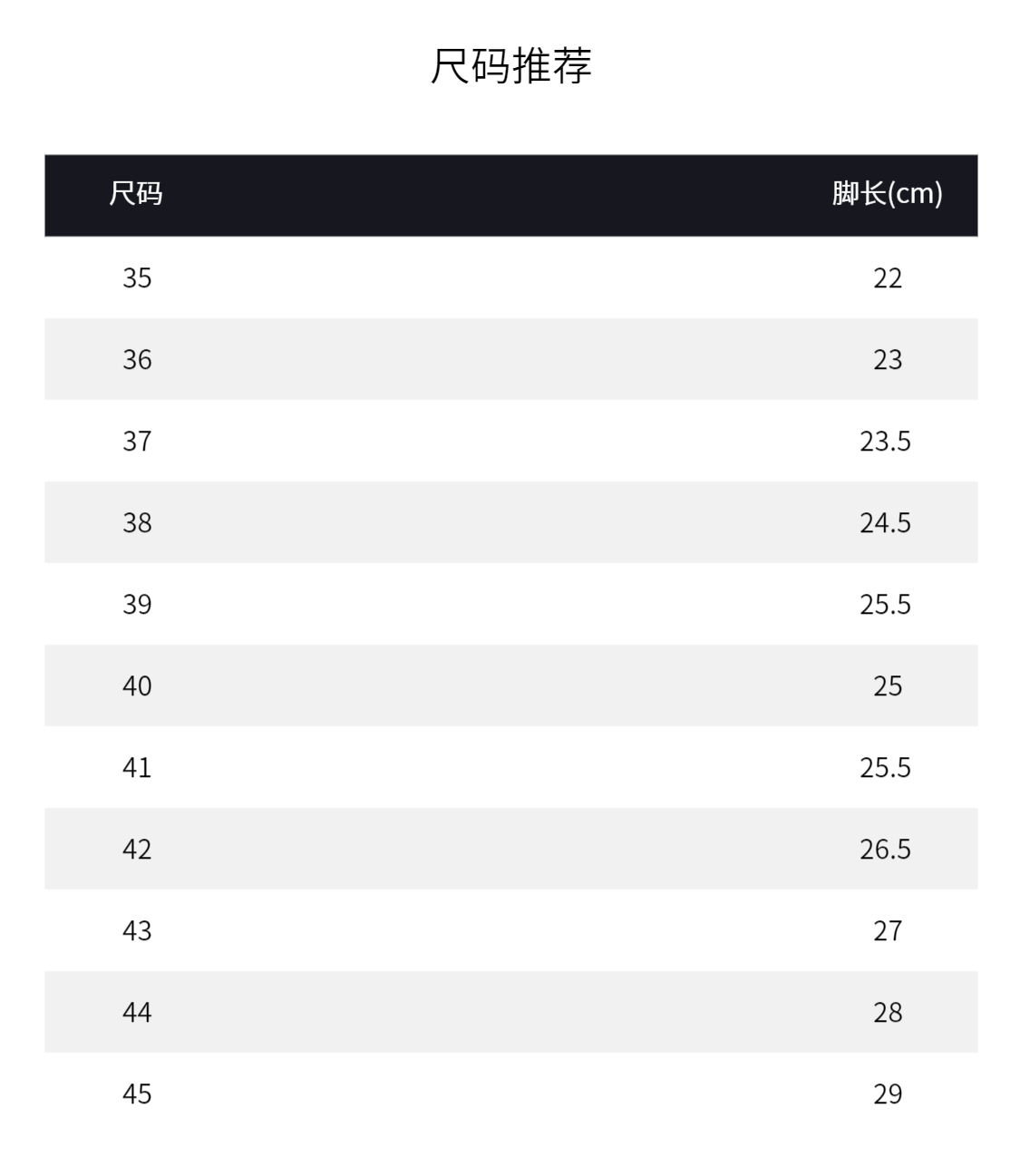The height and width of the screenshot is (1176, 1020).
Task: Click the 尺码 column header
Action: click(136, 194)
